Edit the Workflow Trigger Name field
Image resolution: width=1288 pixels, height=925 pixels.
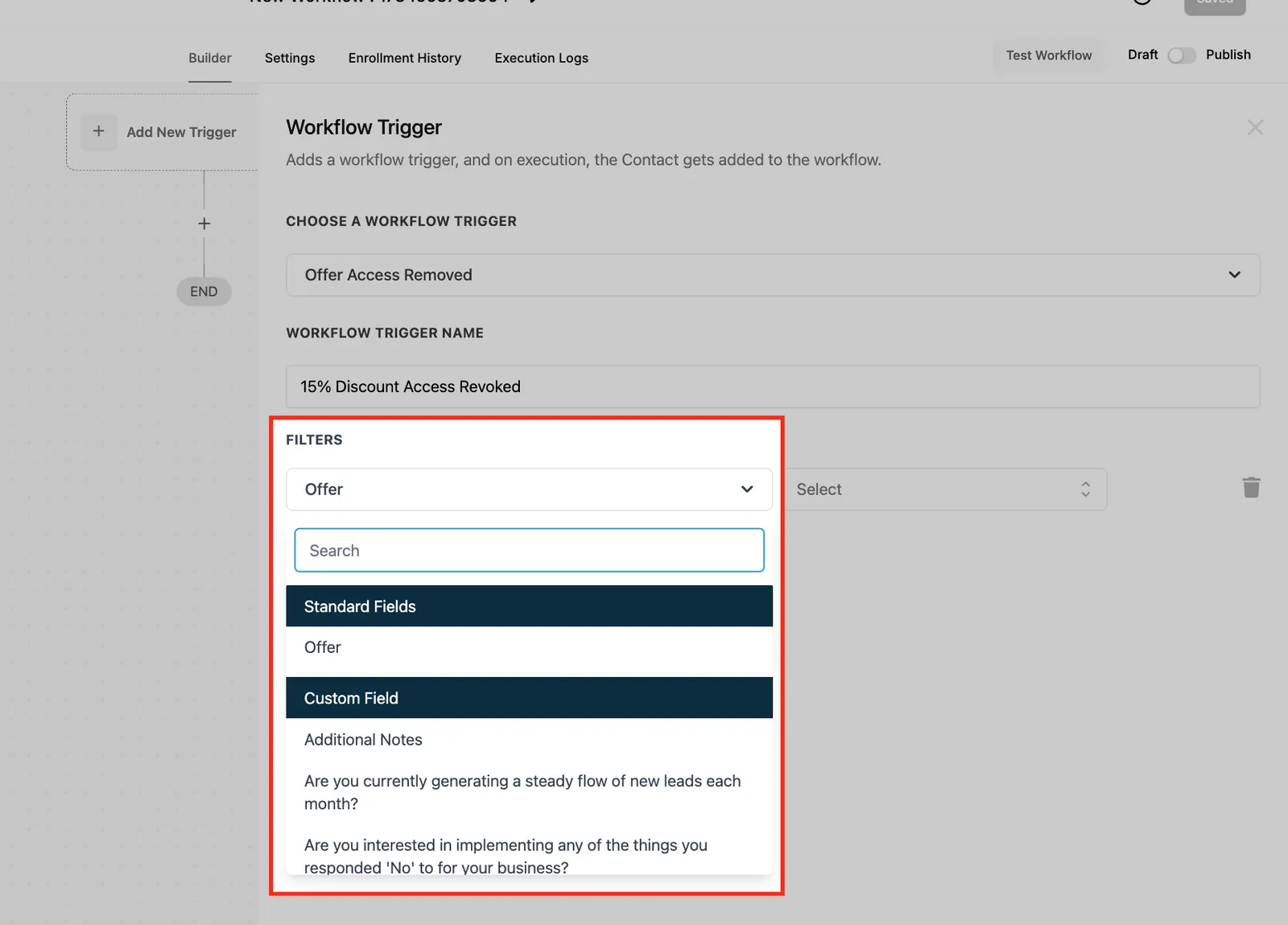[773, 386]
